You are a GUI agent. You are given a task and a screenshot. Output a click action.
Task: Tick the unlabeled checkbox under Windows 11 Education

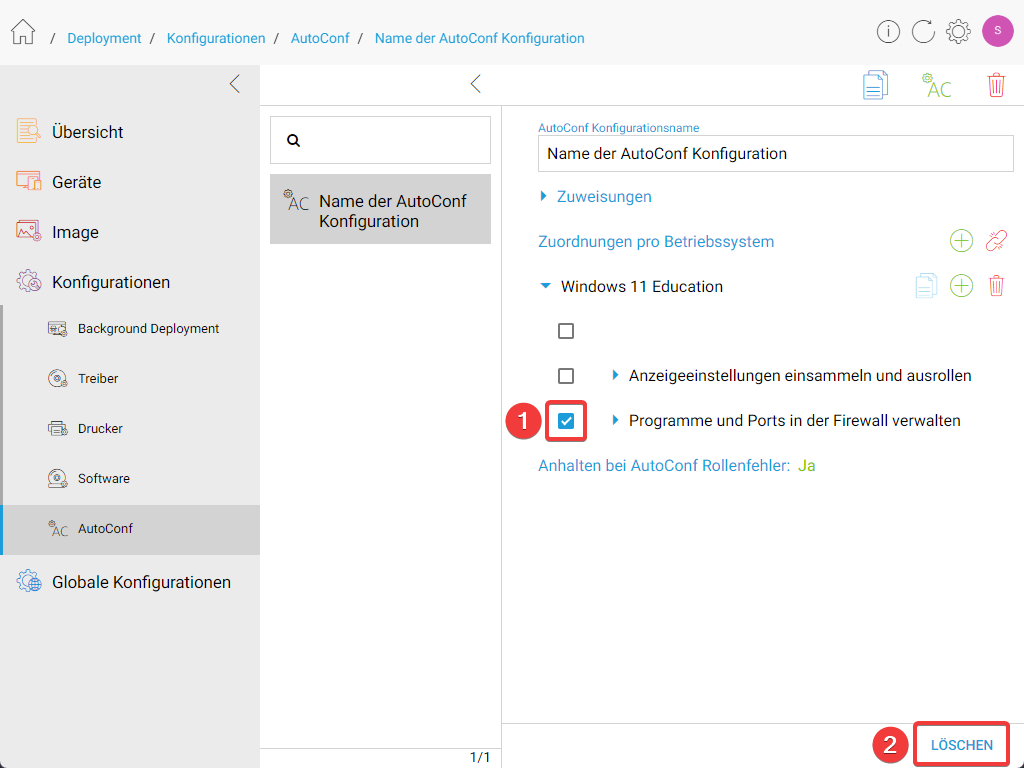[566, 331]
